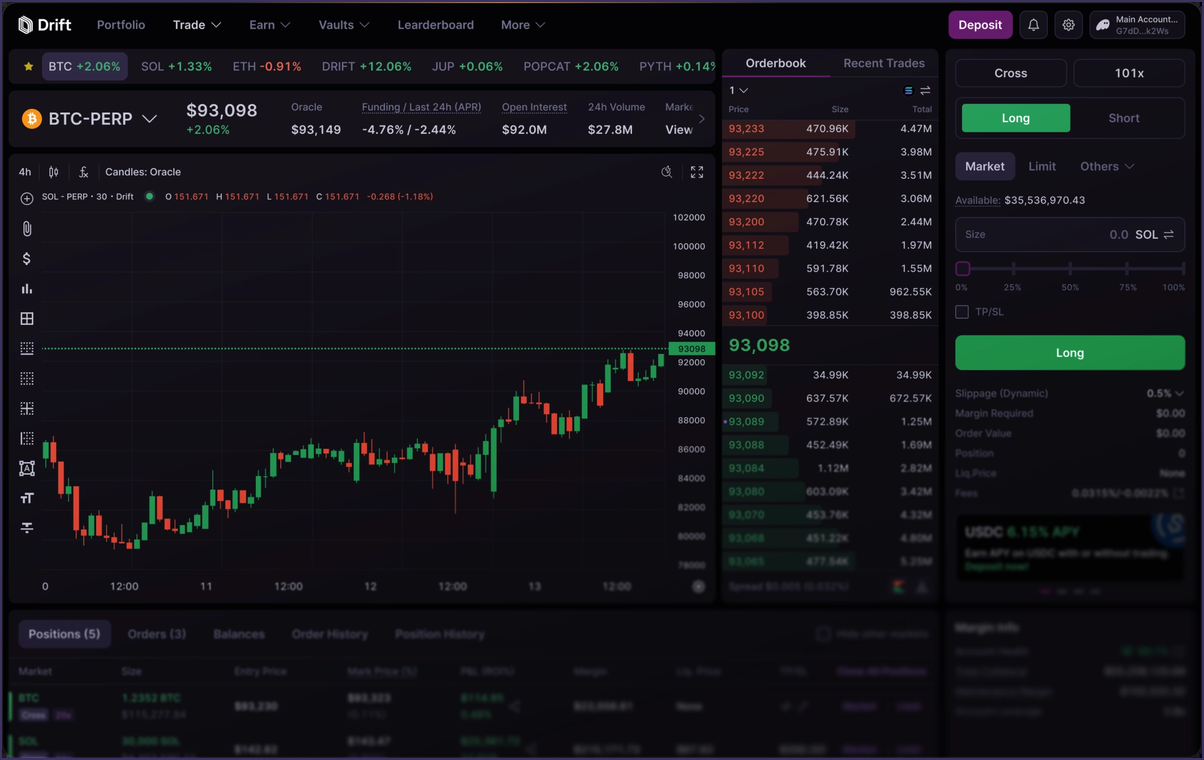Switch to Recent Trades tab
This screenshot has width=1204, height=760.
pos(884,63)
